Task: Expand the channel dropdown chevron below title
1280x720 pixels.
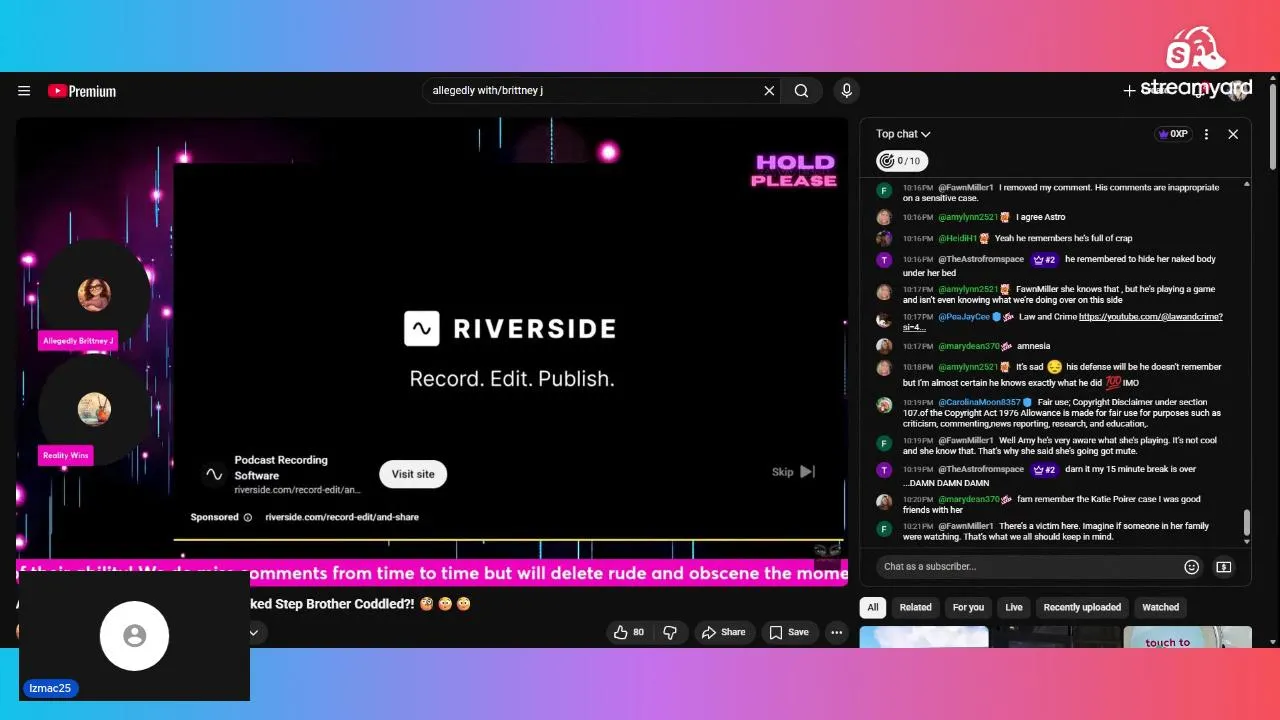Action: coord(254,632)
